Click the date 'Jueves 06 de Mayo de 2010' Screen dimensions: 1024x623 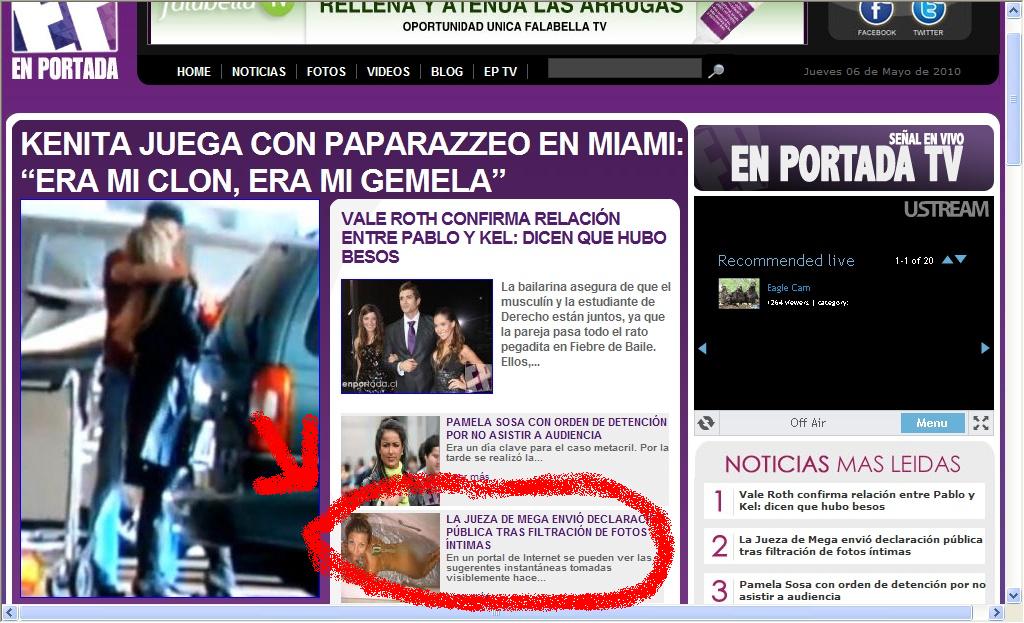coord(882,71)
